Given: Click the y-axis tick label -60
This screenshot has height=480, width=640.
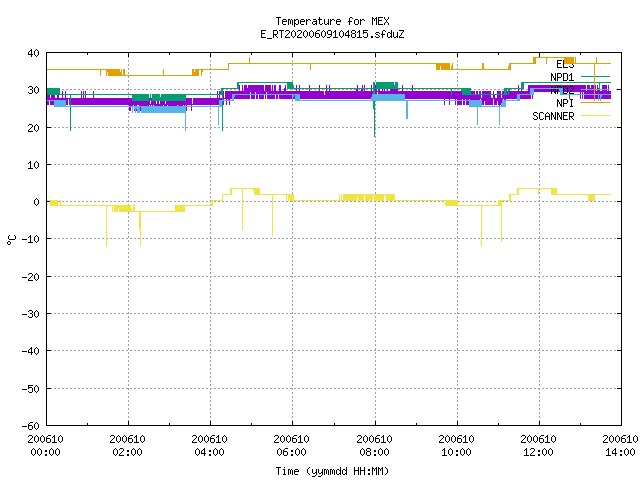Looking at the screenshot, I should tap(31, 426).
